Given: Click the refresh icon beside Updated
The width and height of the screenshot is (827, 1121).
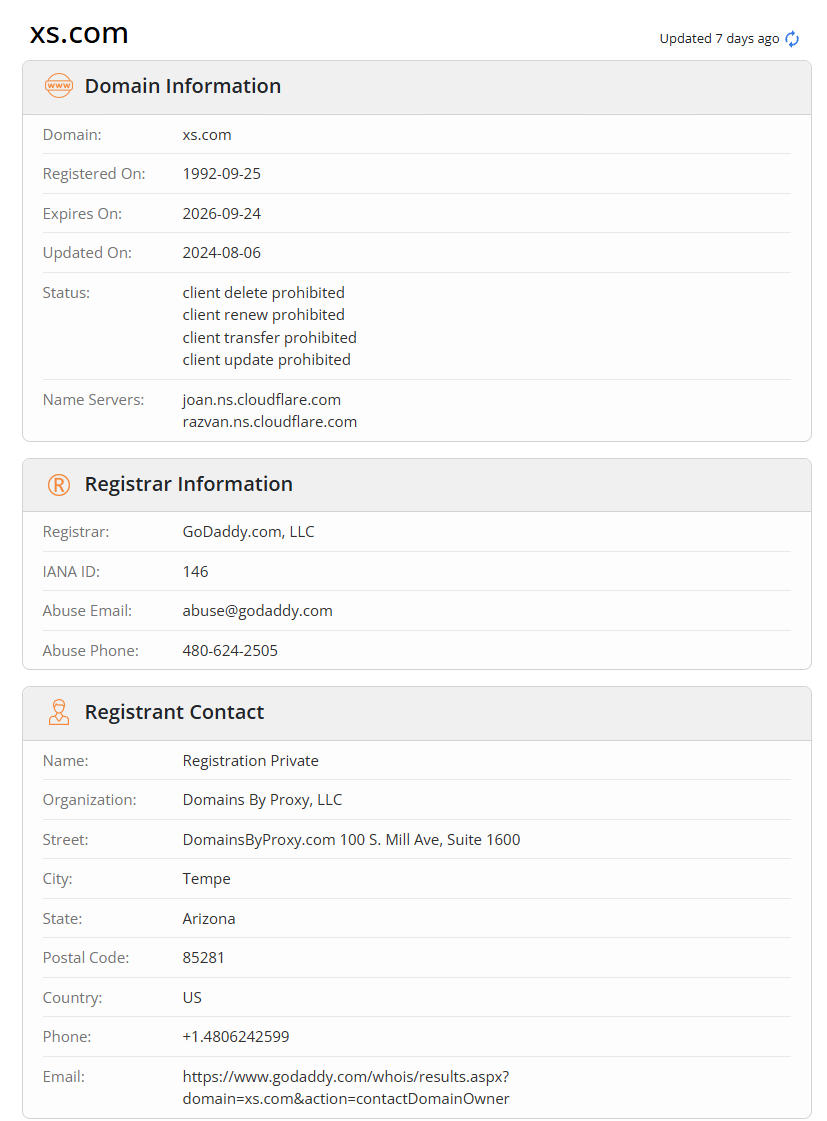Looking at the screenshot, I should pos(792,39).
